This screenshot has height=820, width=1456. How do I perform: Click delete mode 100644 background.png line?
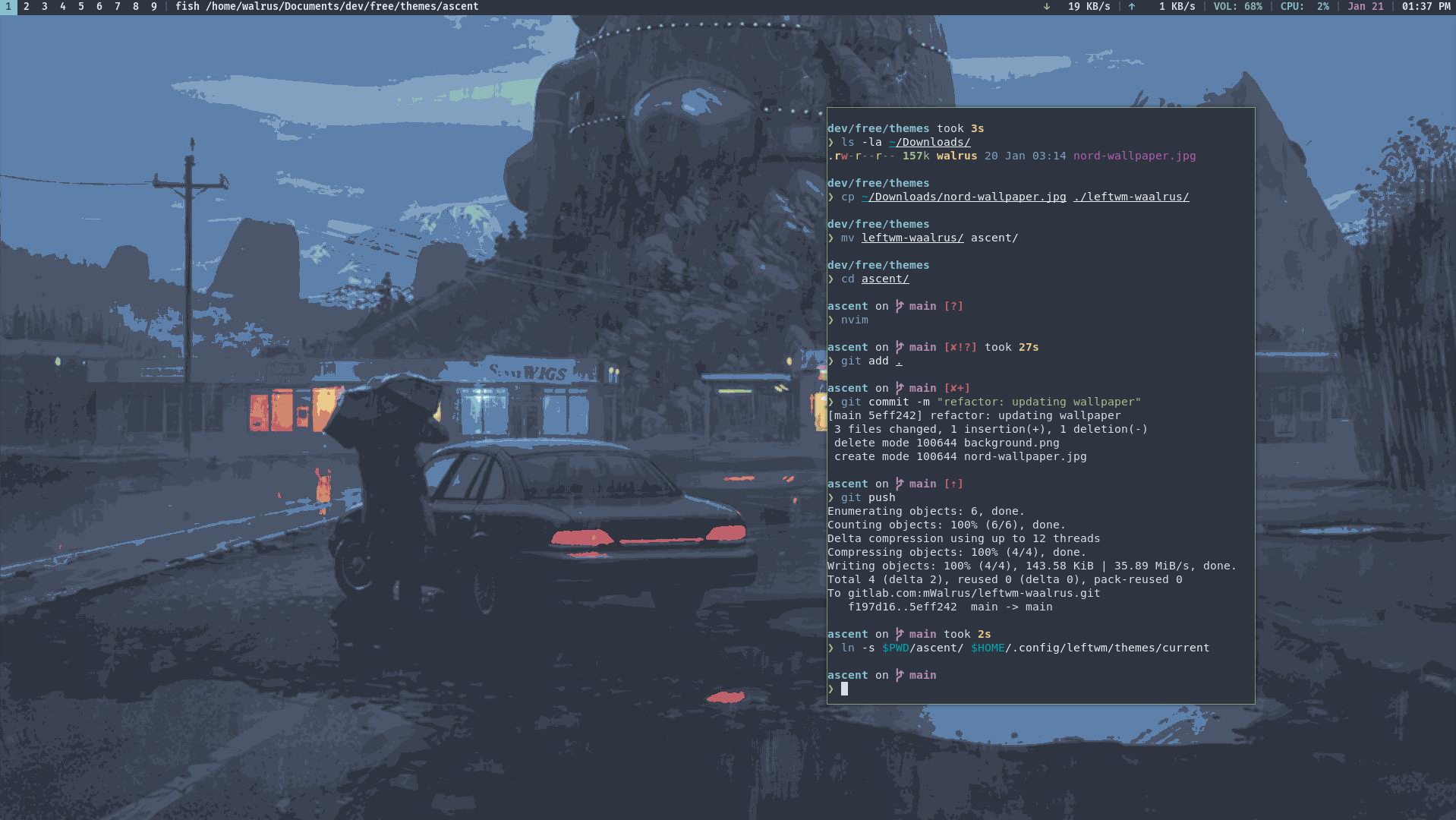click(947, 443)
